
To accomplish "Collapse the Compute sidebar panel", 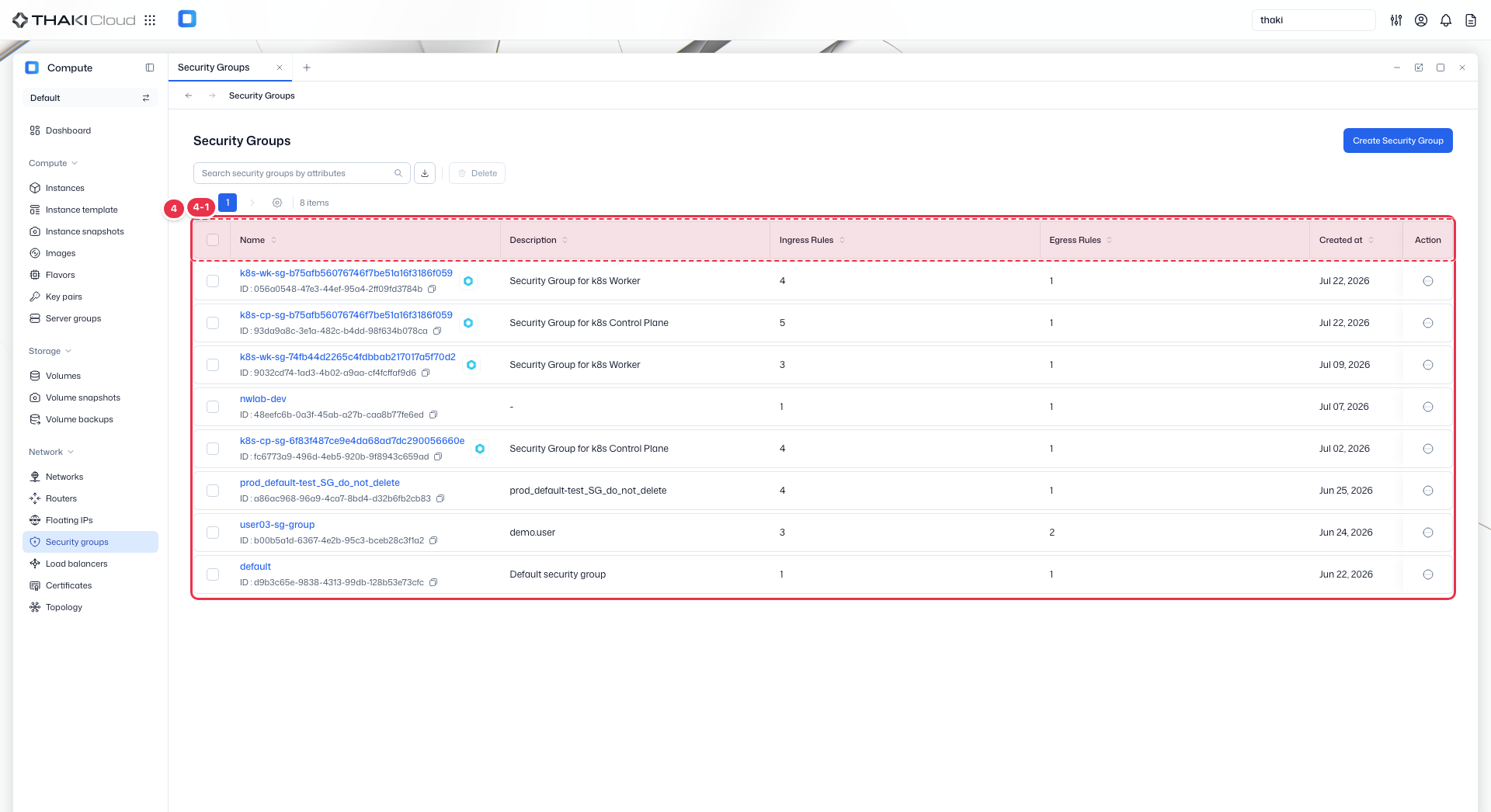I will [150, 68].
